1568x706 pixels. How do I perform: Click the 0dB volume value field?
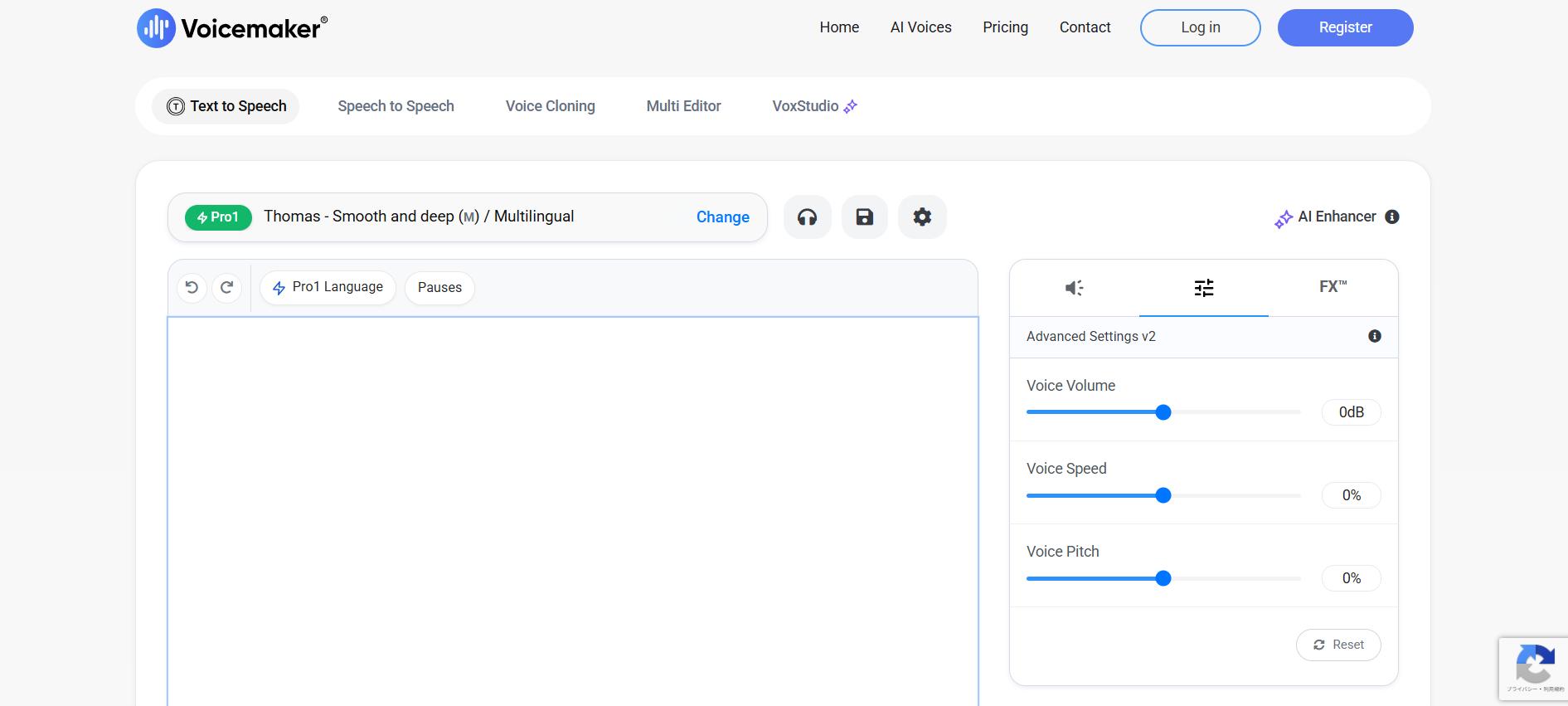(1351, 412)
